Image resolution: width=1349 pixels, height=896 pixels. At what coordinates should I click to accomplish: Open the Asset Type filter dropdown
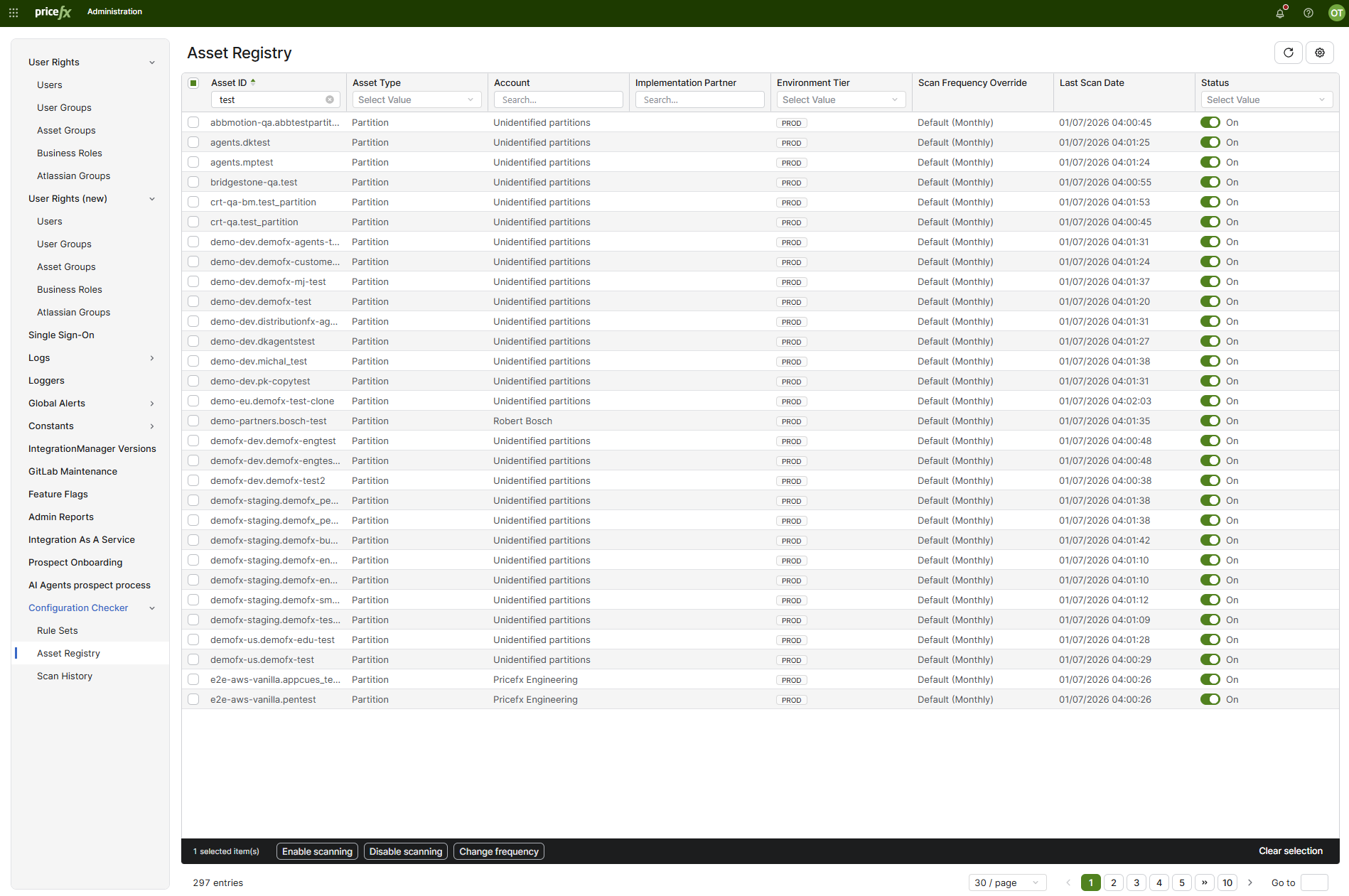coord(416,99)
